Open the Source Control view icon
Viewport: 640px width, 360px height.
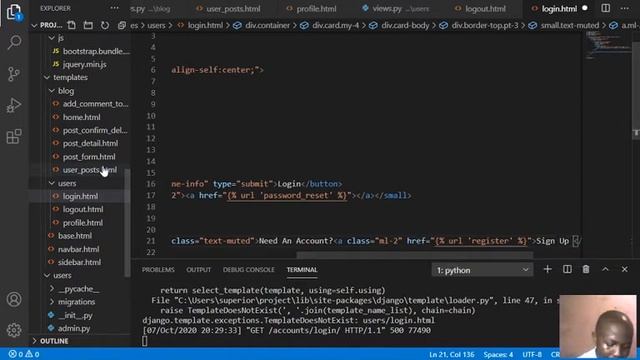tap(14, 74)
